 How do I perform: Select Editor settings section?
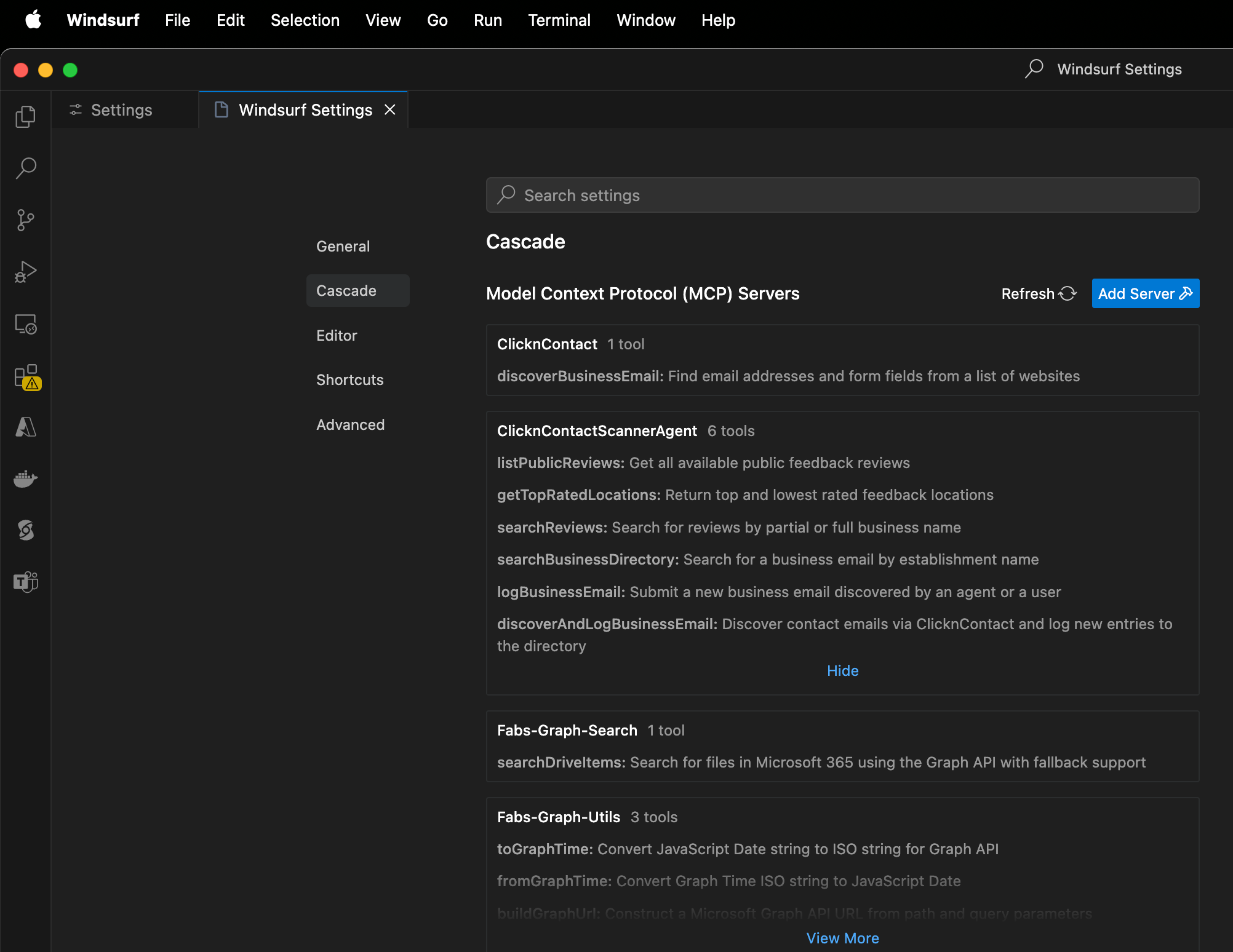(357, 335)
